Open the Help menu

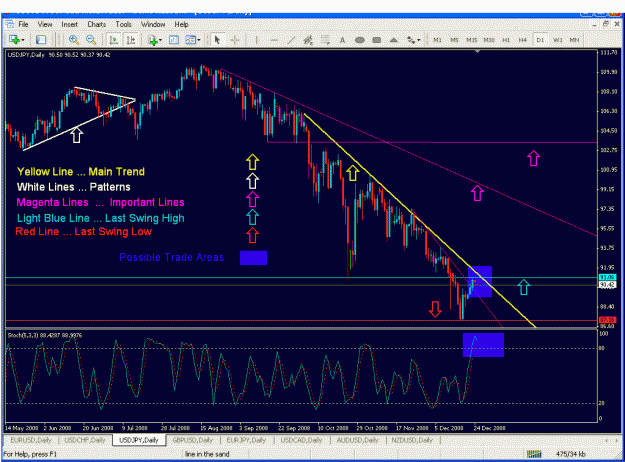181,24
